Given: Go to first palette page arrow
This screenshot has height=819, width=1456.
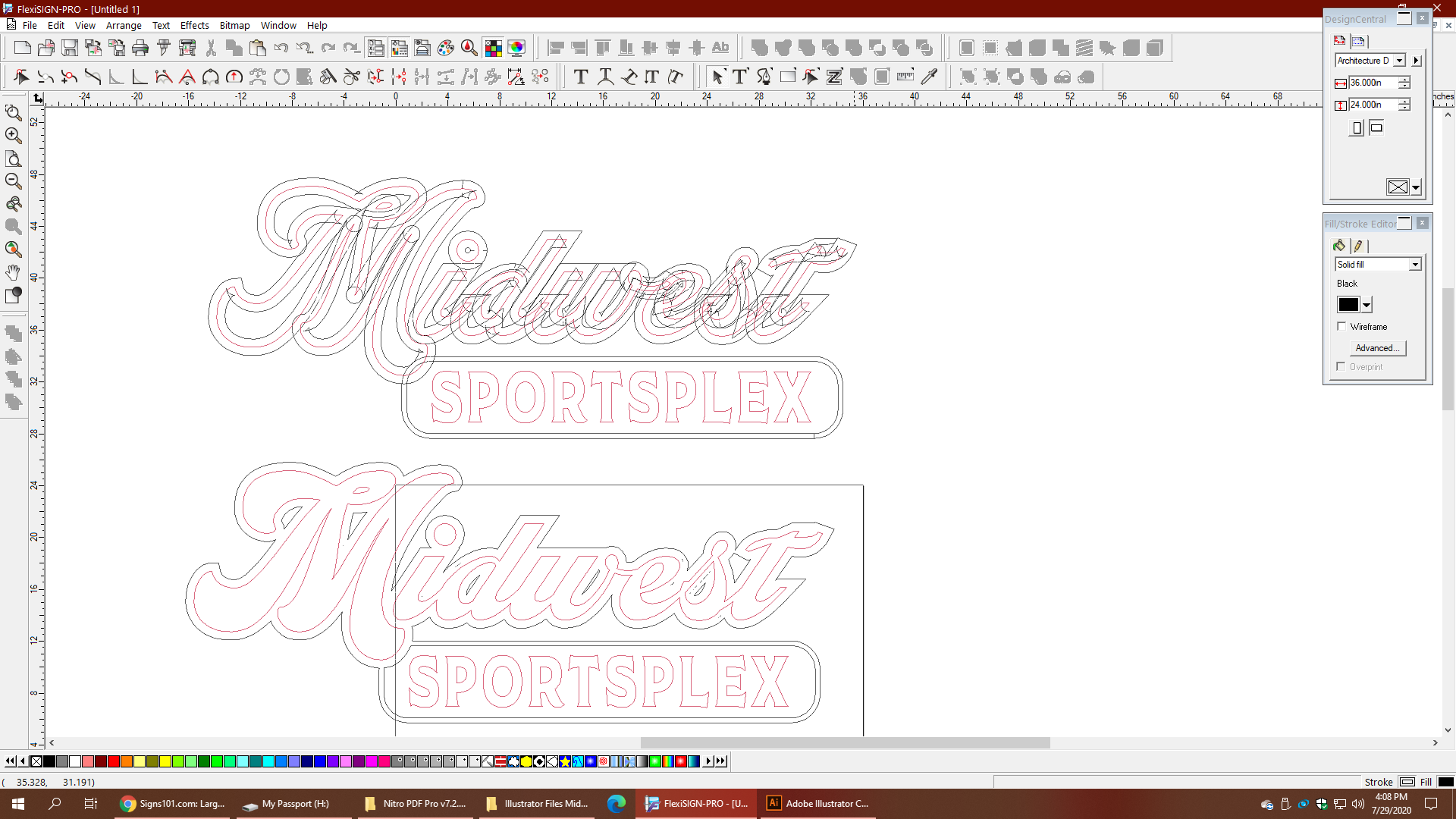Looking at the screenshot, I should pos(10,761).
